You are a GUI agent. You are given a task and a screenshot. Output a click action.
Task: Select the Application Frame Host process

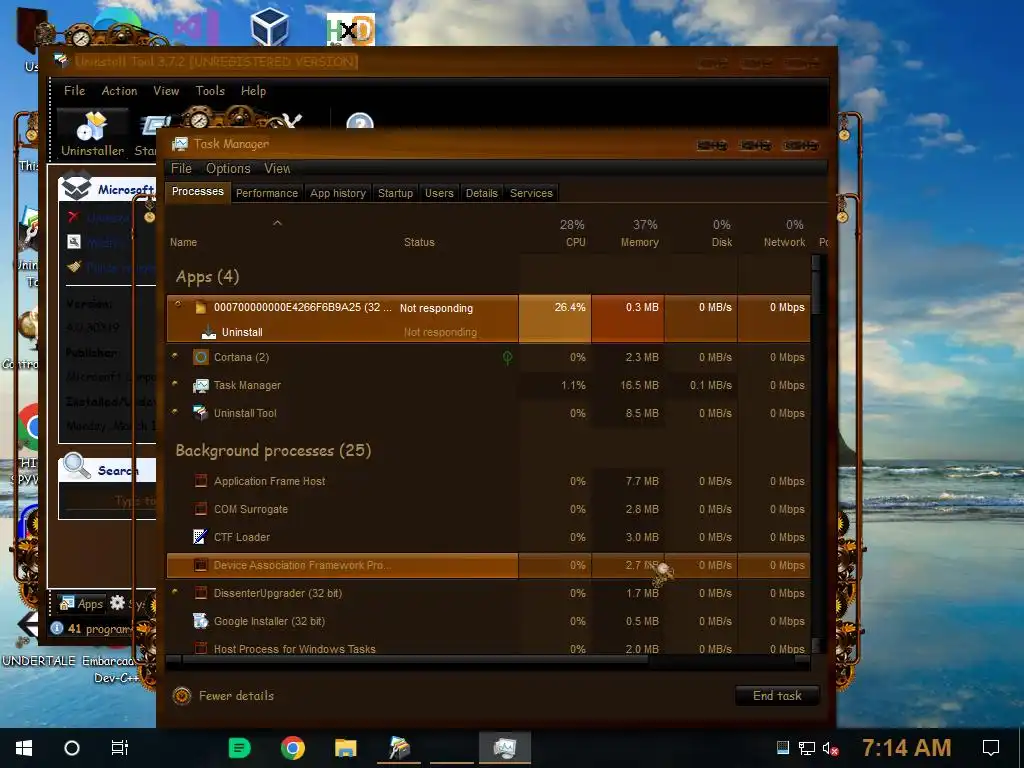click(488, 481)
